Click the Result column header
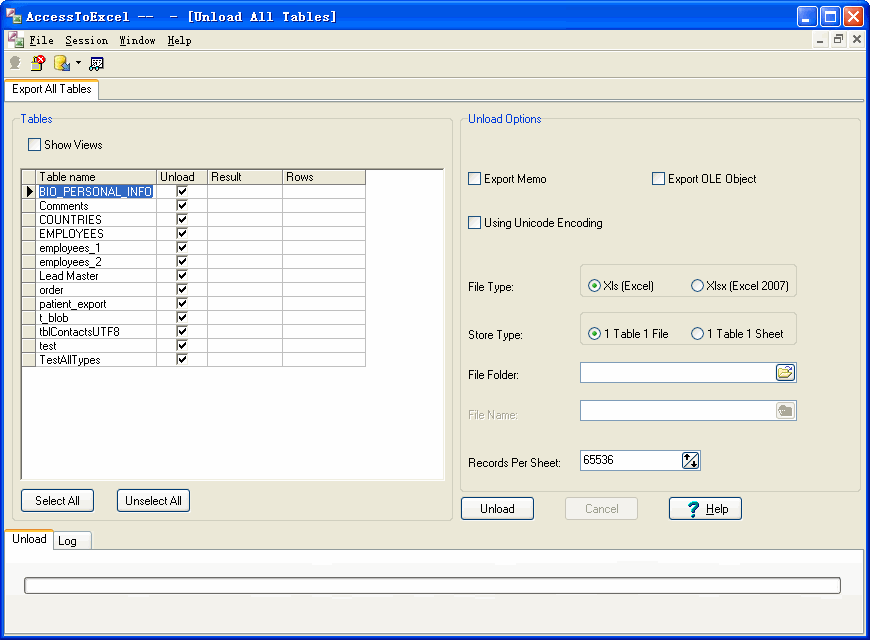The width and height of the screenshot is (870, 640). coord(245,177)
